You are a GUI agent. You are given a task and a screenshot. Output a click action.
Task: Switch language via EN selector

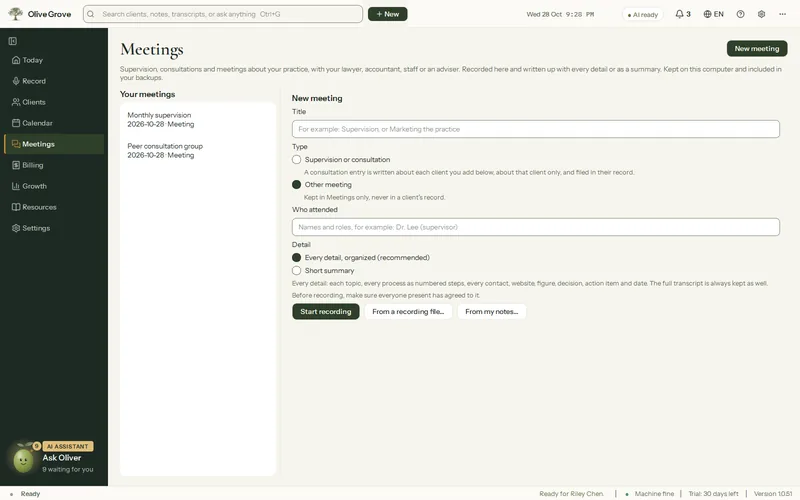(713, 14)
